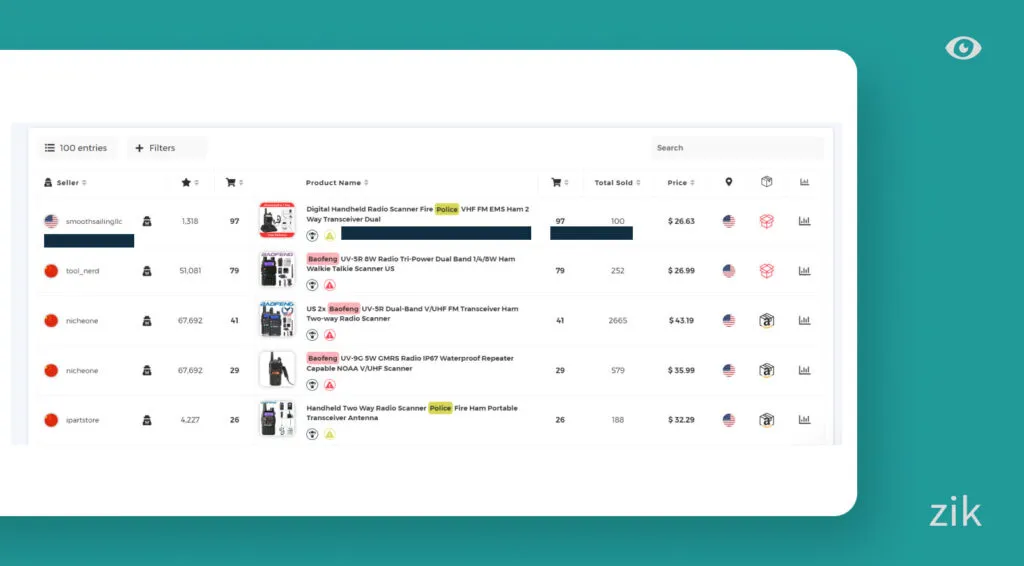The height and width of the screenshot is (566, 1024).
Task: Click red warning icon under US 2x Baofeng
Action: [330, 335]
